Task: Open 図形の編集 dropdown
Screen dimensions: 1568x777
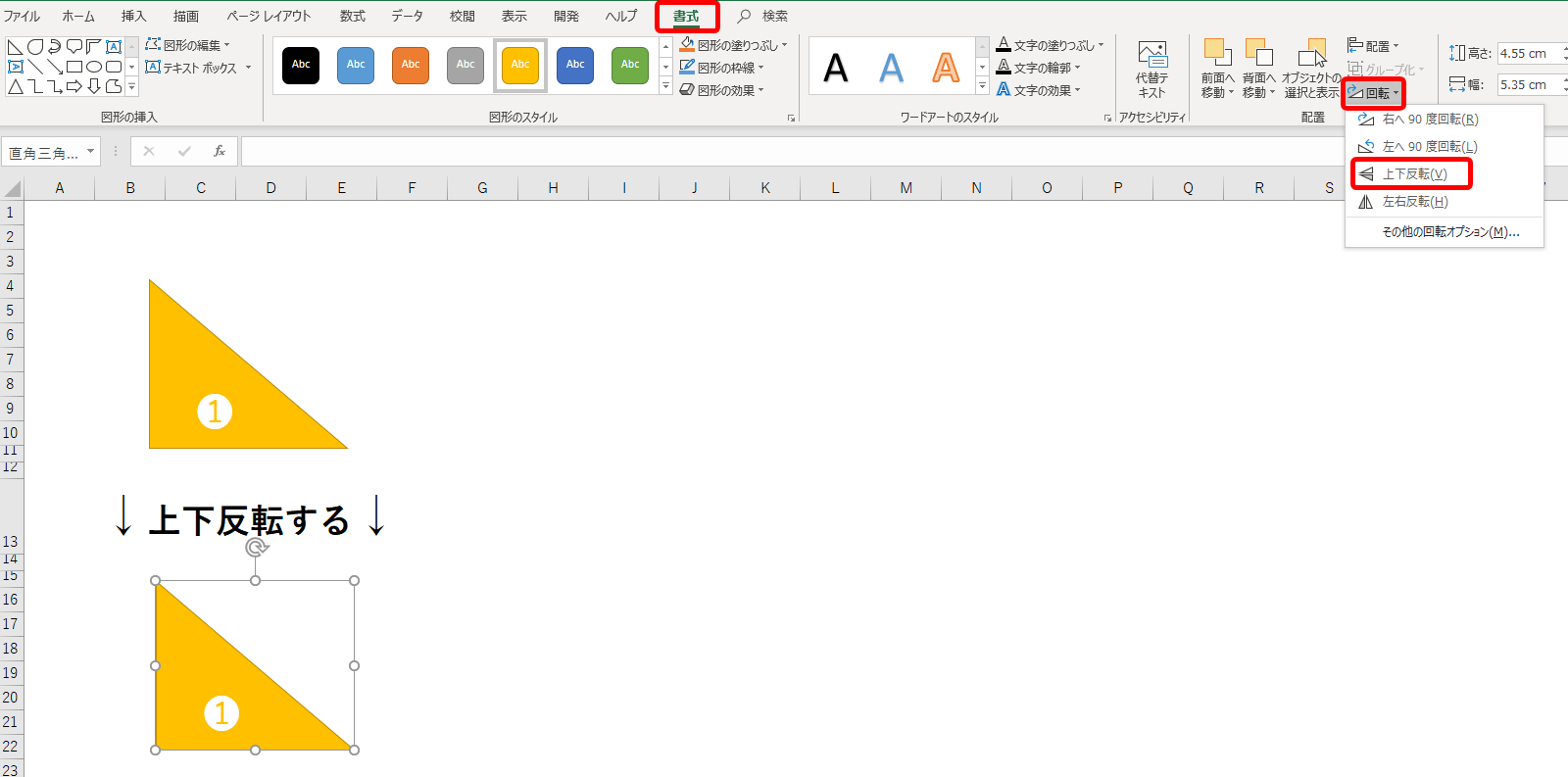Action: 188,45
